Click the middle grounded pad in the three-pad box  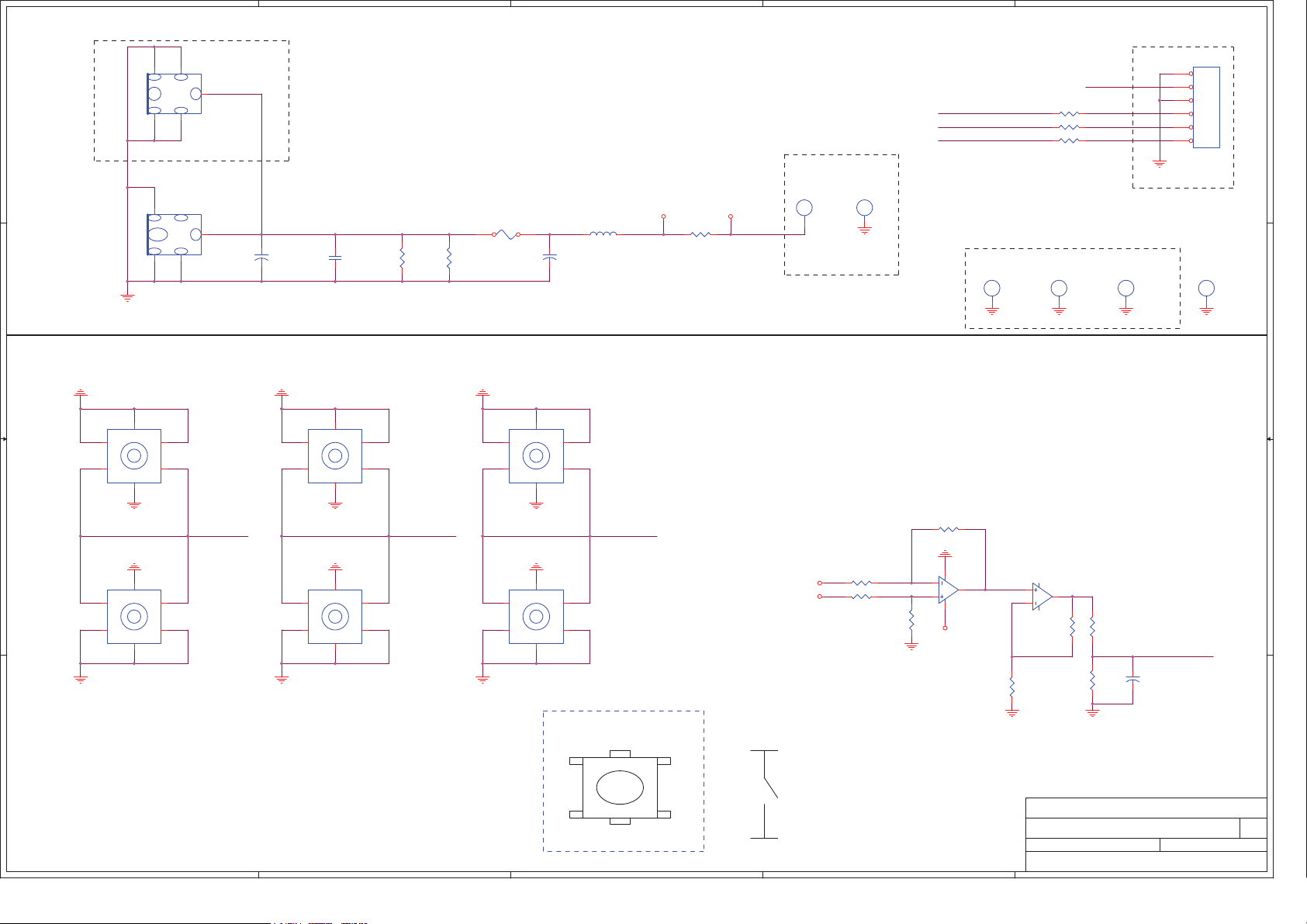pos(1059,289)
